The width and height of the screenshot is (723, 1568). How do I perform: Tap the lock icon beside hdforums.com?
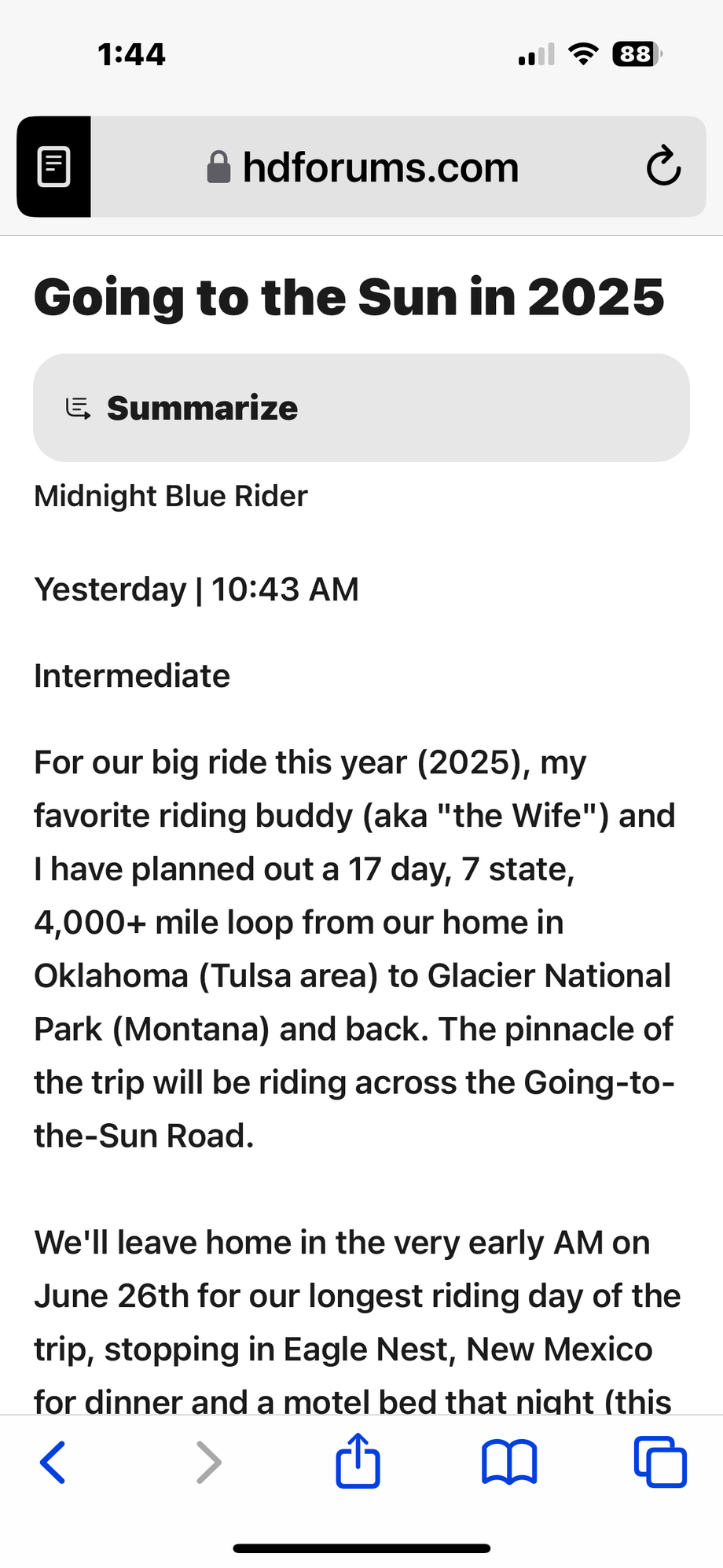[218, 167]
